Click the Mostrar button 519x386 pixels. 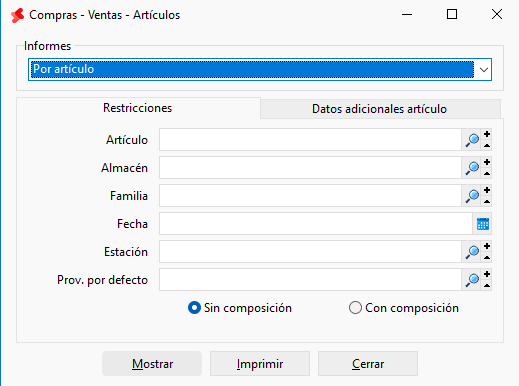pos(152,364)
